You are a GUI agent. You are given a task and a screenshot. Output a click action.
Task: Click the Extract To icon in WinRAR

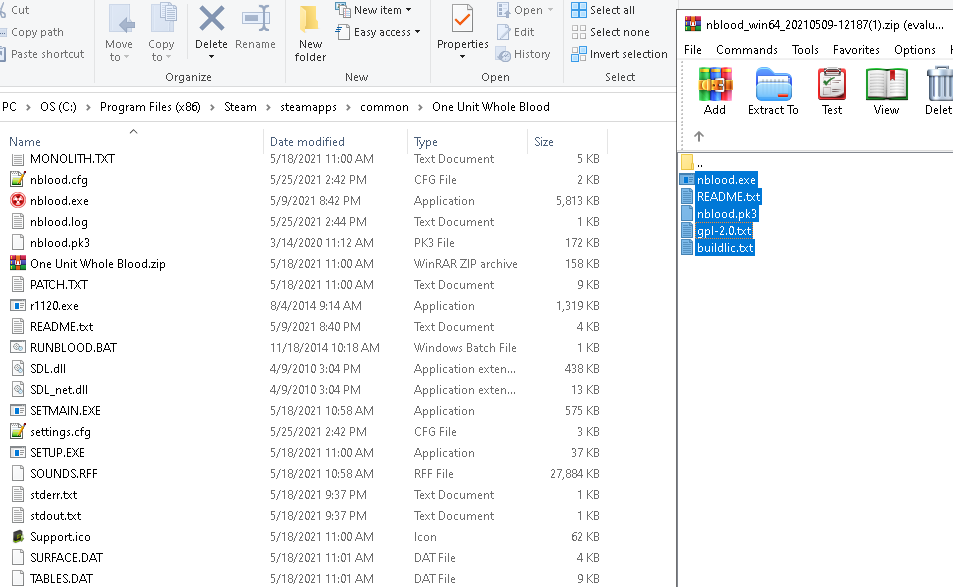point(773,84)
